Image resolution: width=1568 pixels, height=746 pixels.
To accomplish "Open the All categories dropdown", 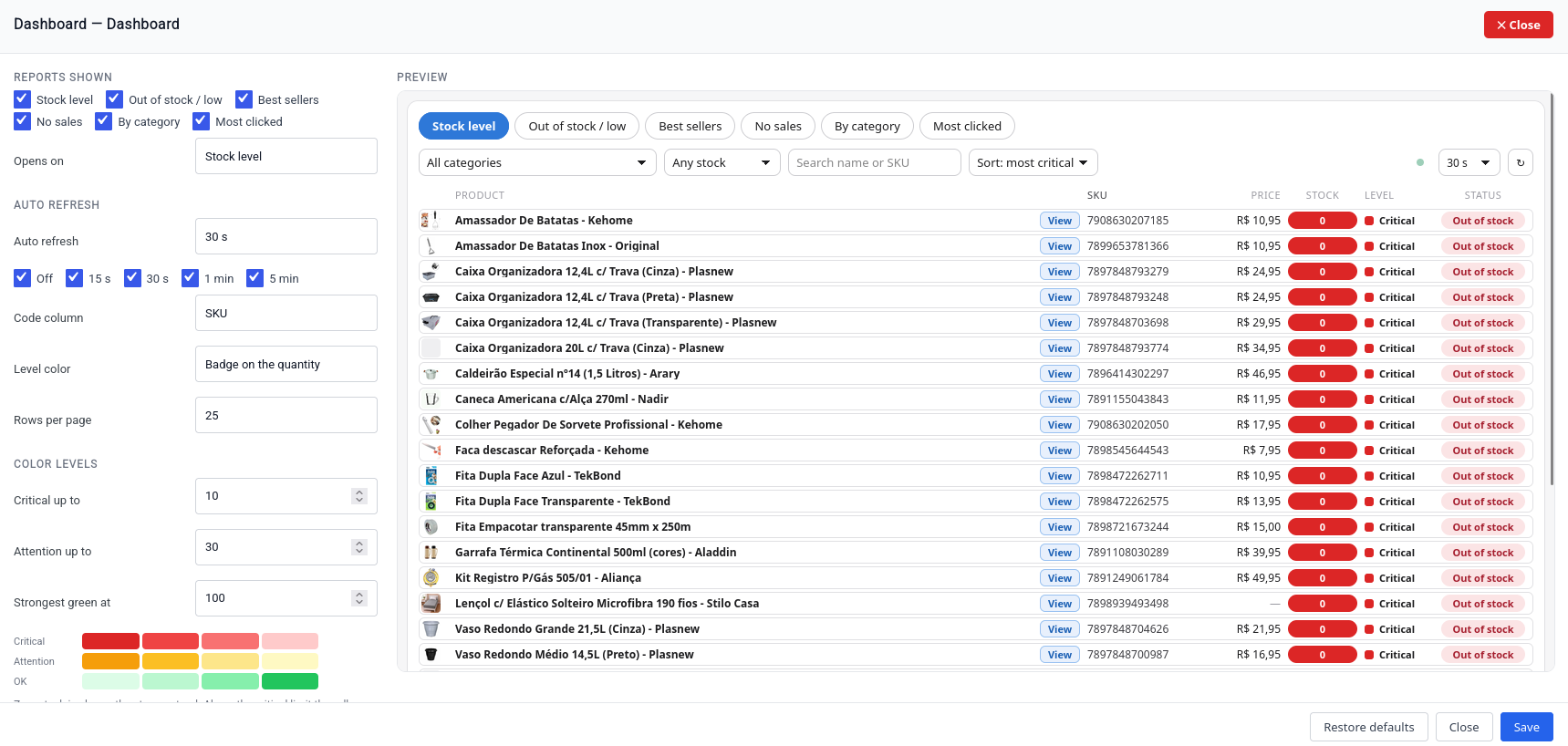I will [537, 162].
